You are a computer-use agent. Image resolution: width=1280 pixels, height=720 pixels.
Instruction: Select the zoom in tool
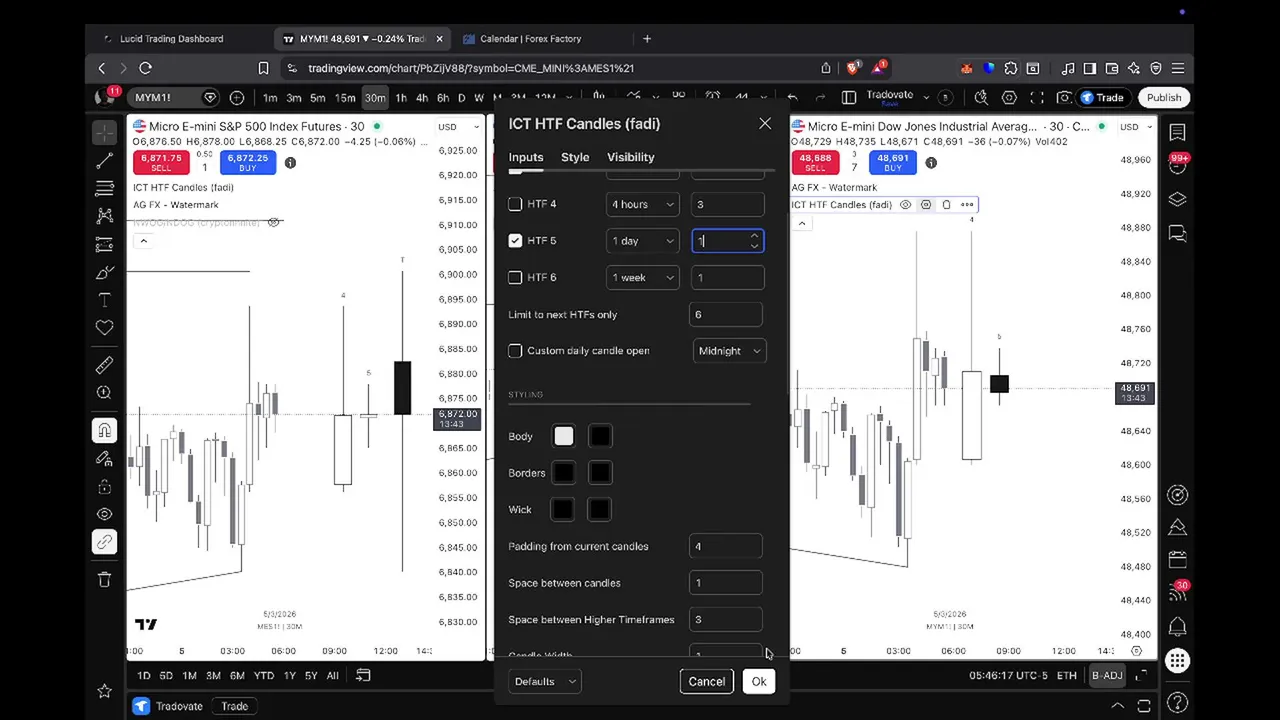[x=104, y=393]
